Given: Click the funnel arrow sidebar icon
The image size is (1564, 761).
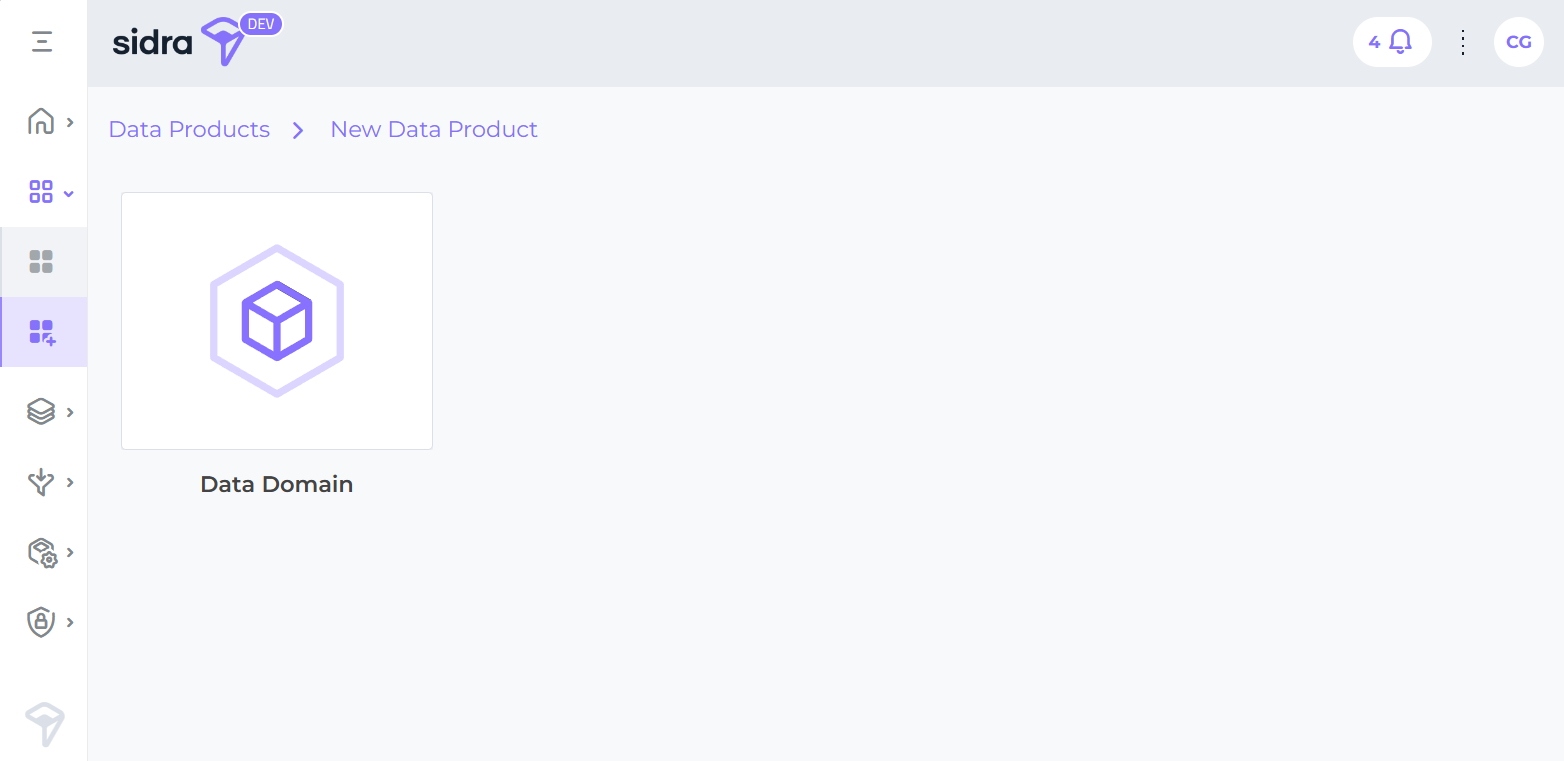Looking at the screenshot, I should click(41, 482).
